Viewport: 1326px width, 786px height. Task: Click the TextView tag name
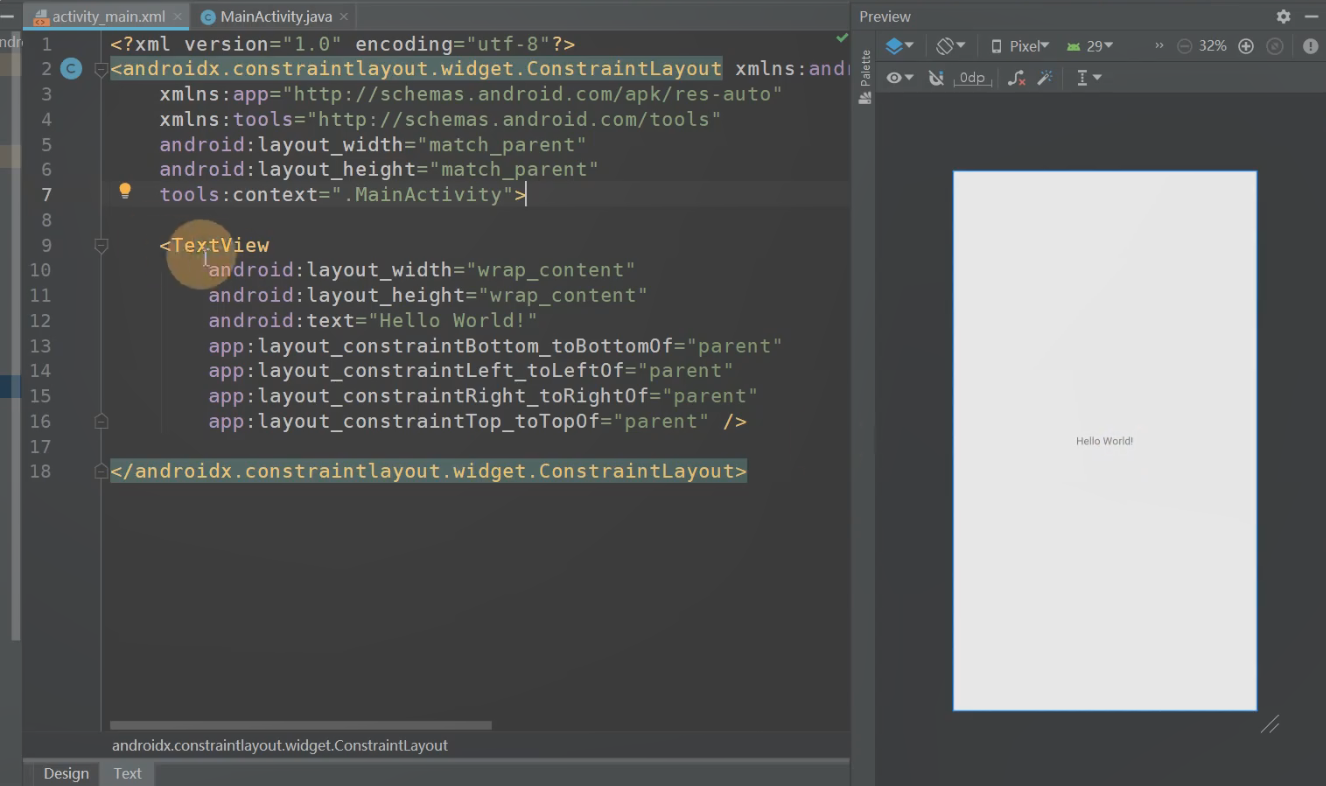(x=220, y=245)
